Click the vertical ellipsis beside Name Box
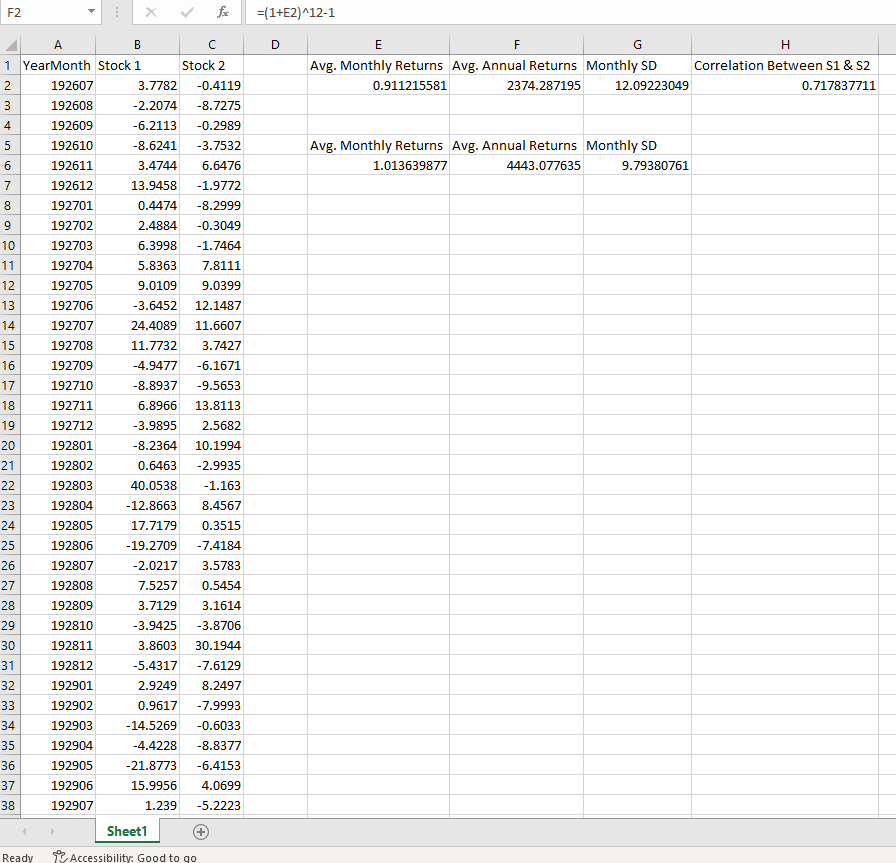The width and height of the screenshot is (896, 863). 117,13
